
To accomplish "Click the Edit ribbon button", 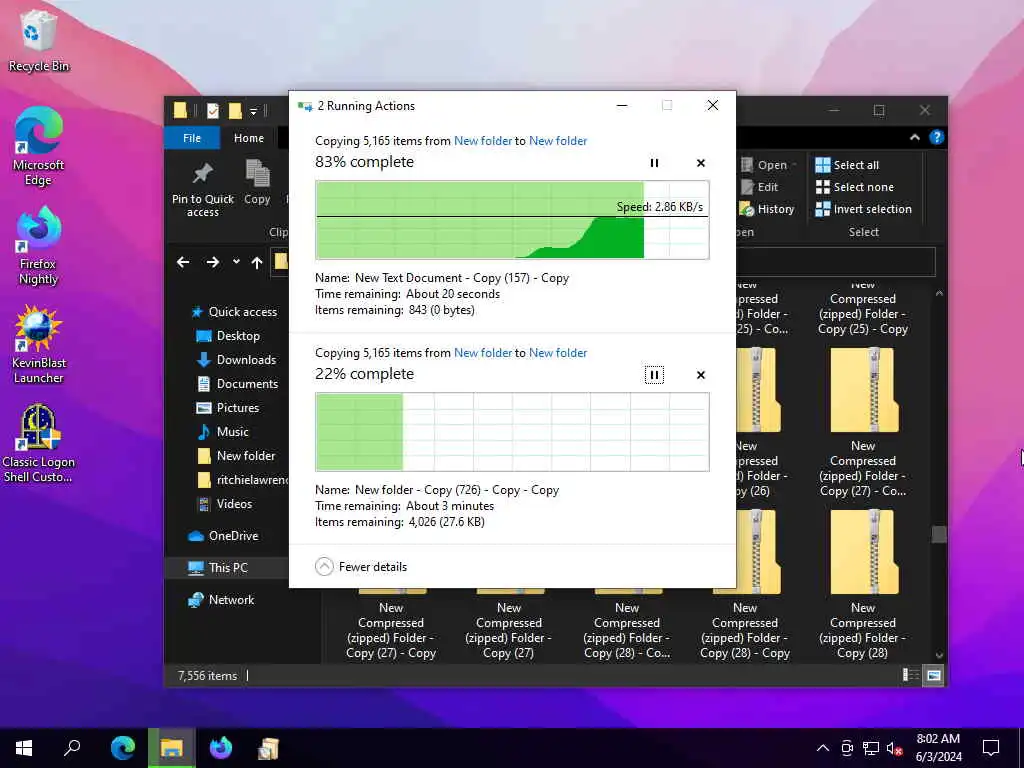I will [x=760, y=187].
